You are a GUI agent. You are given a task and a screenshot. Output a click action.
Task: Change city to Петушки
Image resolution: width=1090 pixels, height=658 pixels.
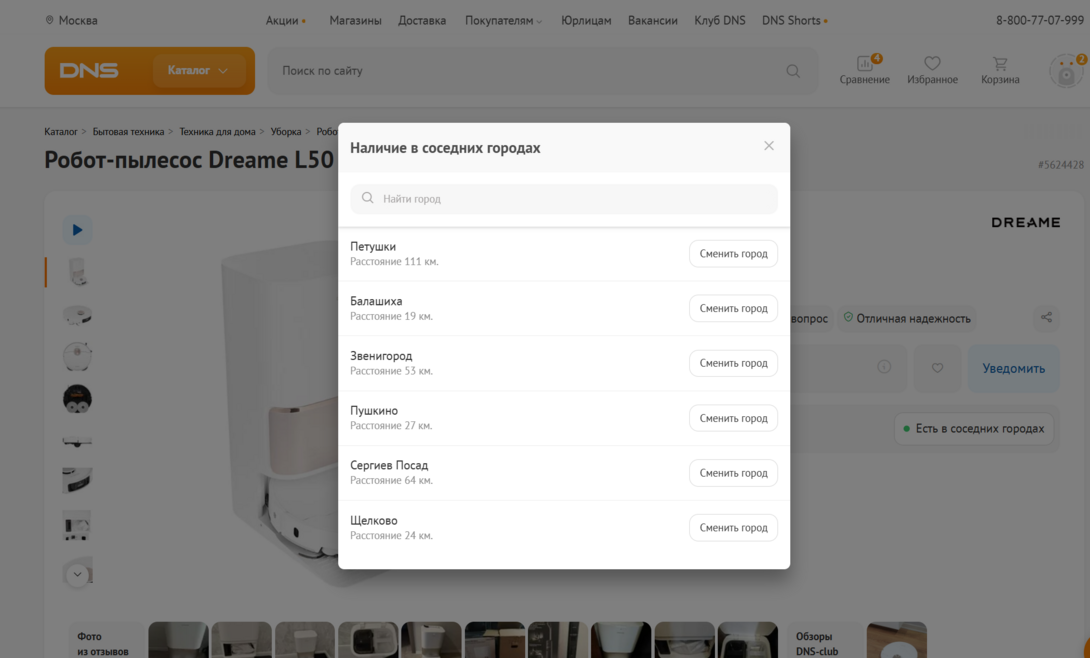[x=733, y=254]
